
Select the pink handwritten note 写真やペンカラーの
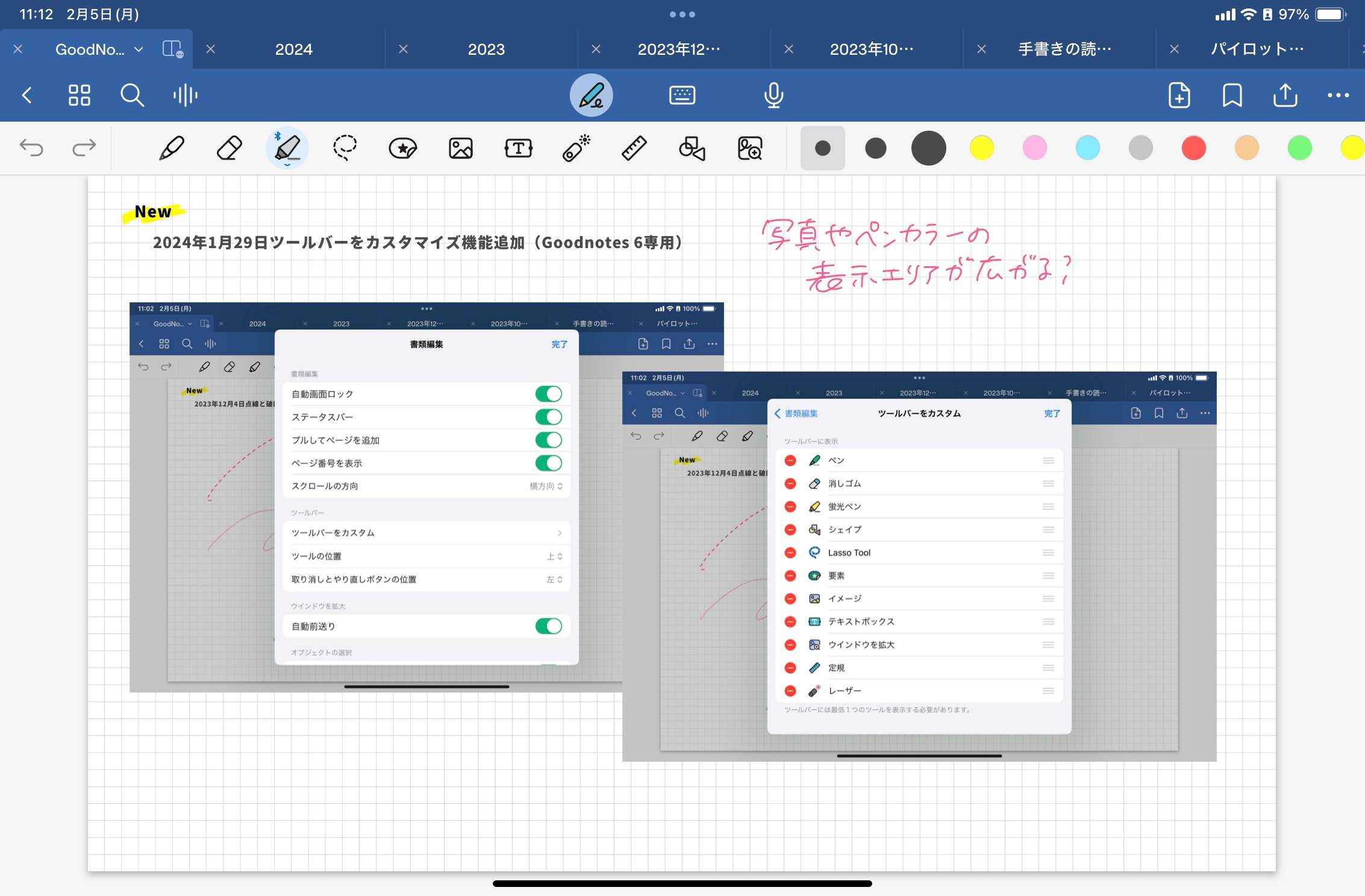[x=876, y=235]
